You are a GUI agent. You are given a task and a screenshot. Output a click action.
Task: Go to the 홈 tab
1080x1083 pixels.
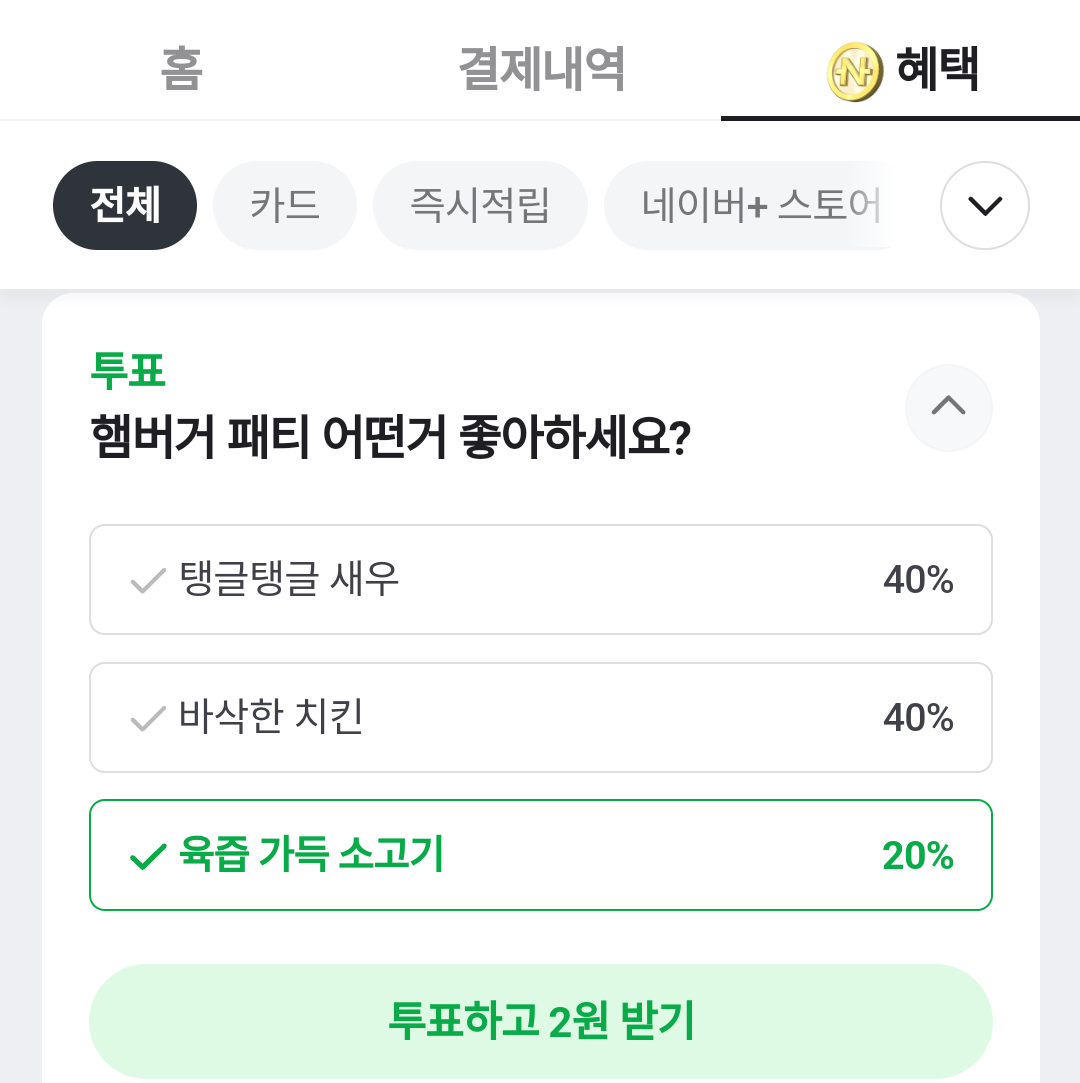(181, 70)
